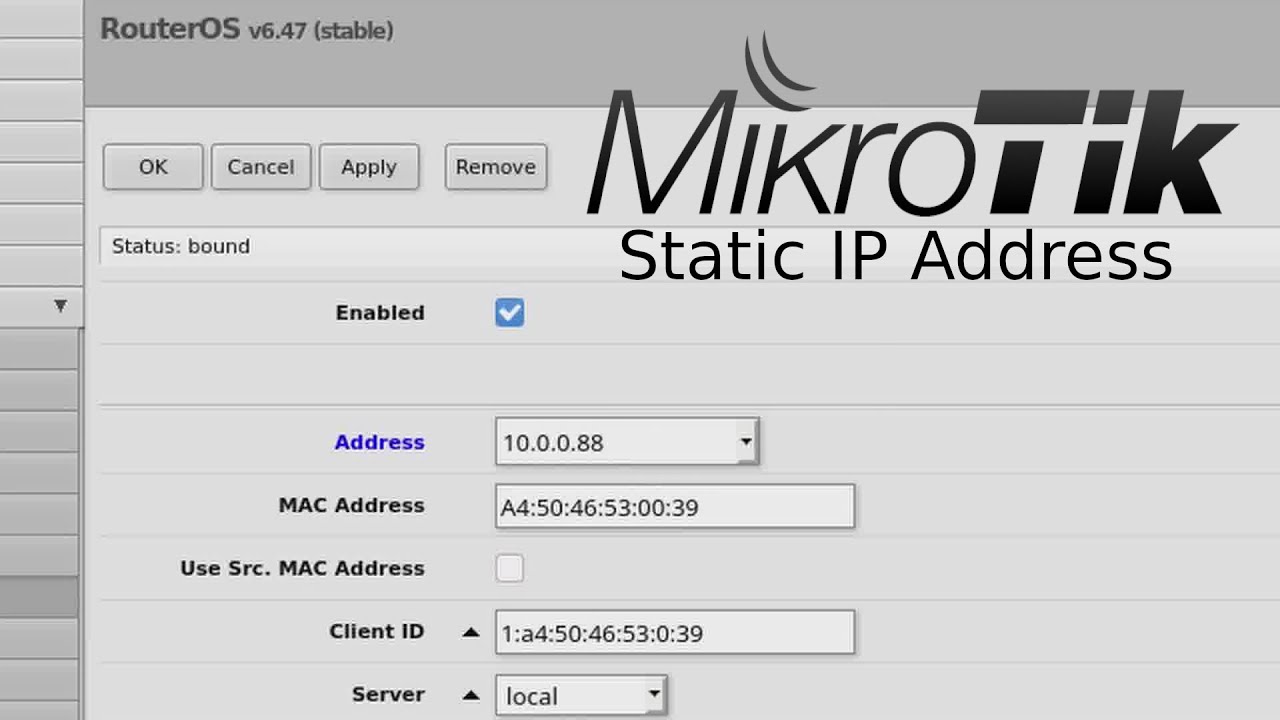Click the Cancel button

[261, 167]
